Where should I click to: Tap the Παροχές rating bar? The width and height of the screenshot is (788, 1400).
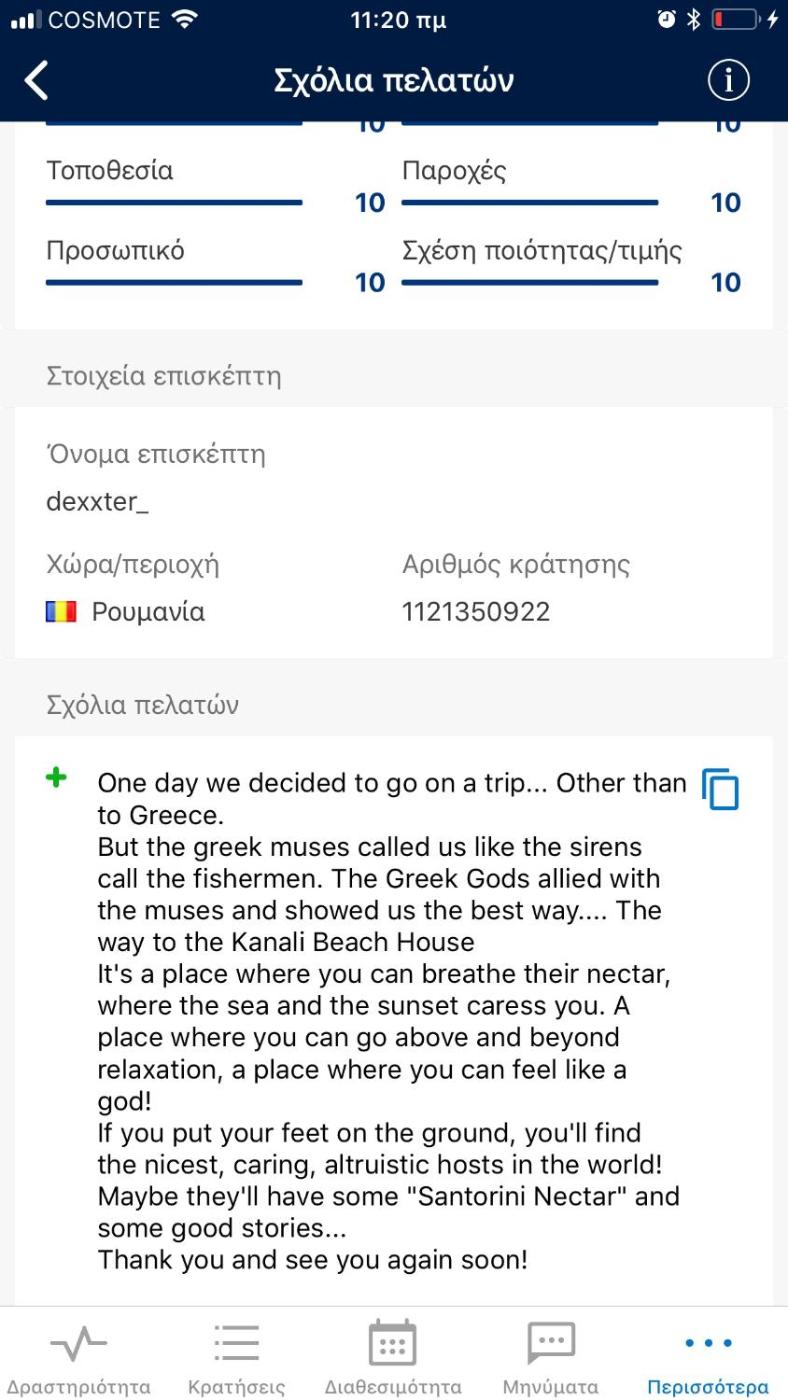530,202
